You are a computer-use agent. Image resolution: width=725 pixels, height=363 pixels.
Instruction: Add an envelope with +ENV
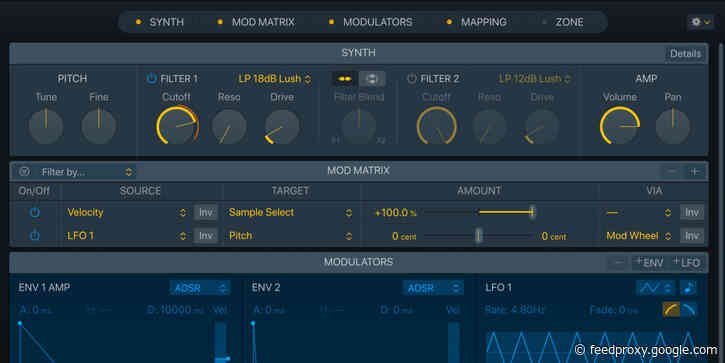pos(650,262)
